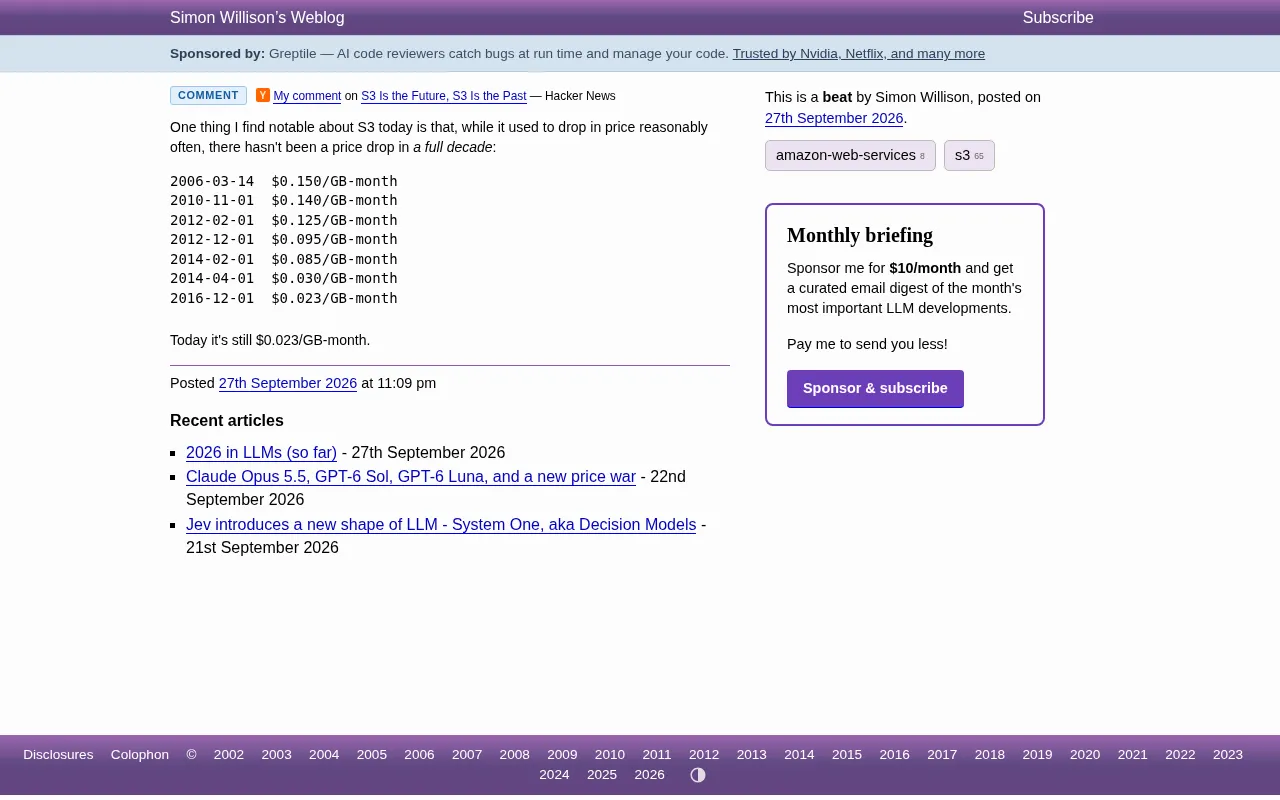Open the Claude Opus 5.5 price war article

(411, 477)
